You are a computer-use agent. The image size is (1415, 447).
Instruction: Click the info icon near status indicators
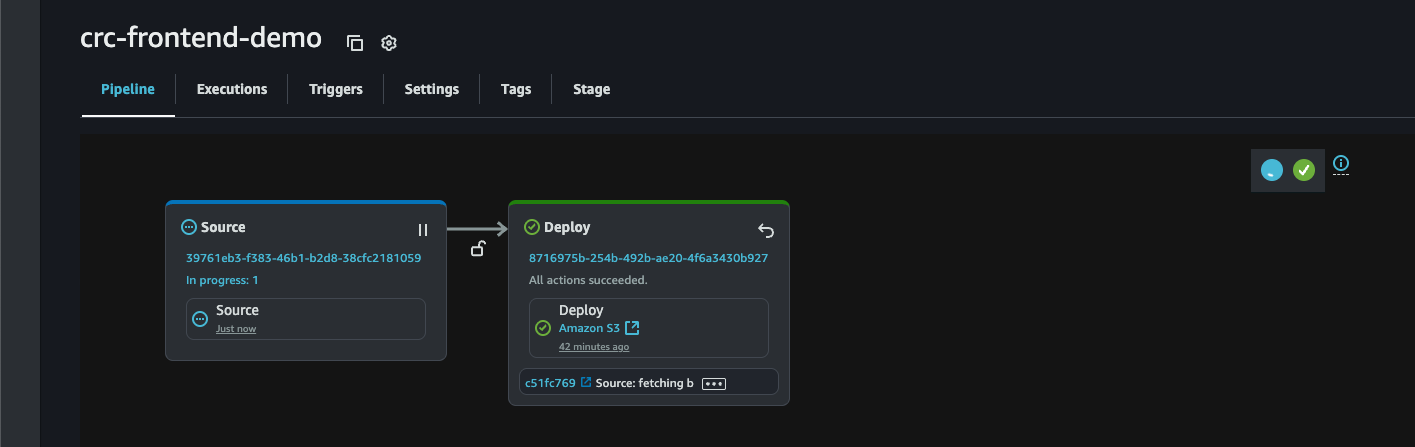click(x=1341, y=164)
